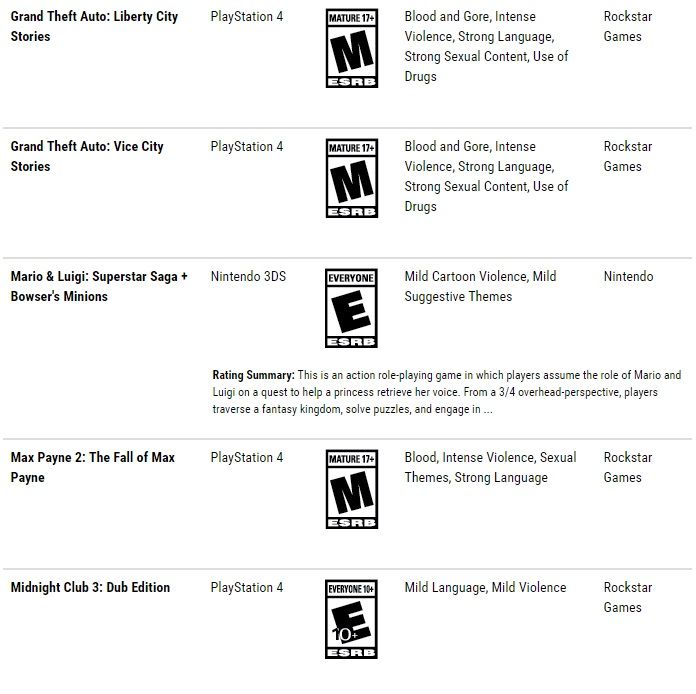Click Rockstar Games in the Liberty City Stories row

point(628,27)
